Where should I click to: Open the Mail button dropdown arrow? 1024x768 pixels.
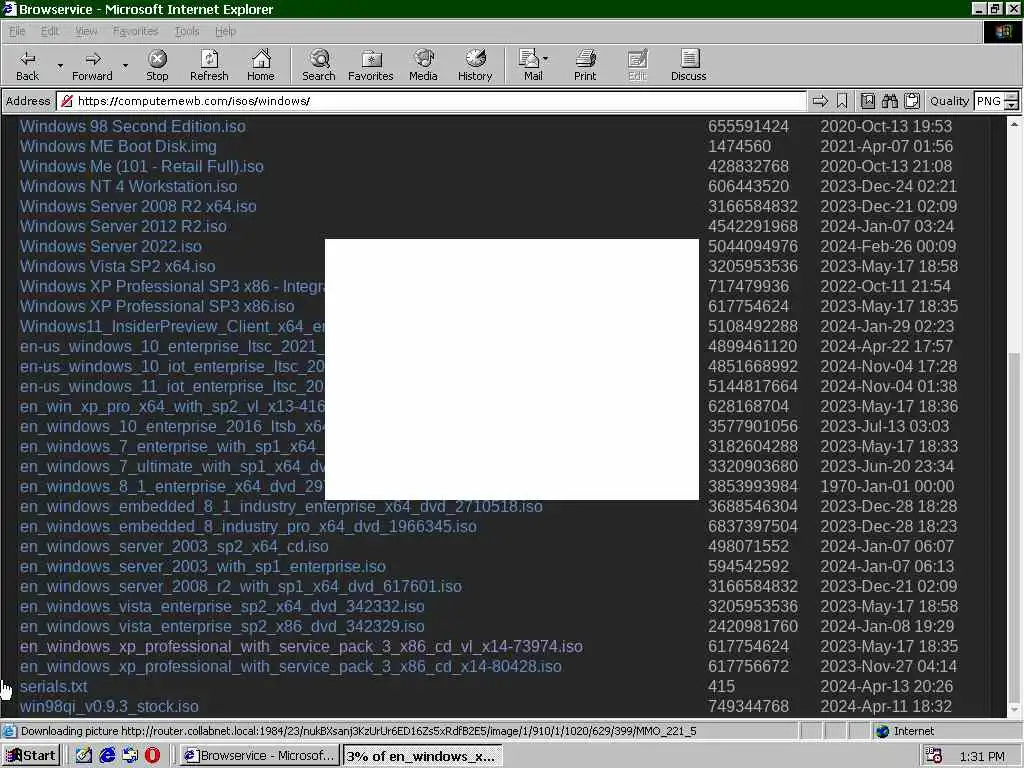(545, 59)
